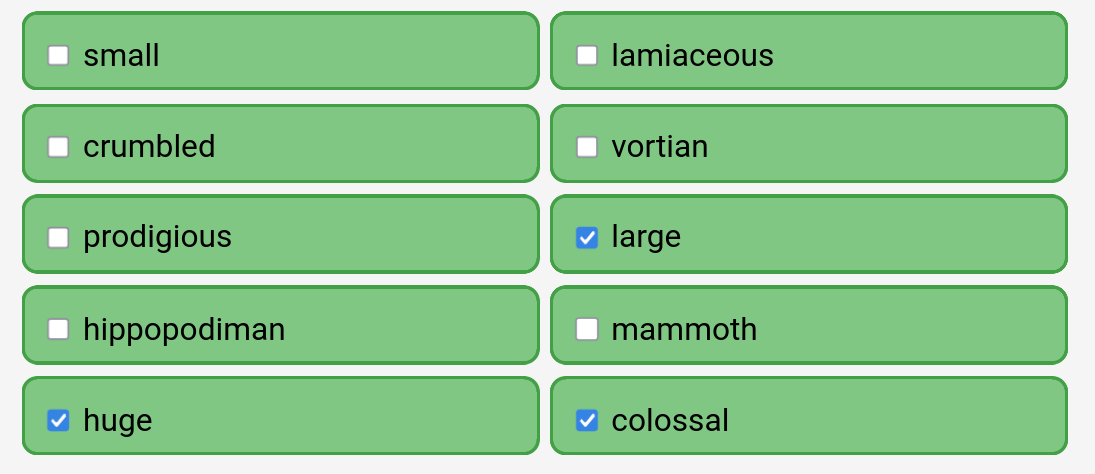Click the word label small
Screen dimensions: 1095x474
click(122, 55)
